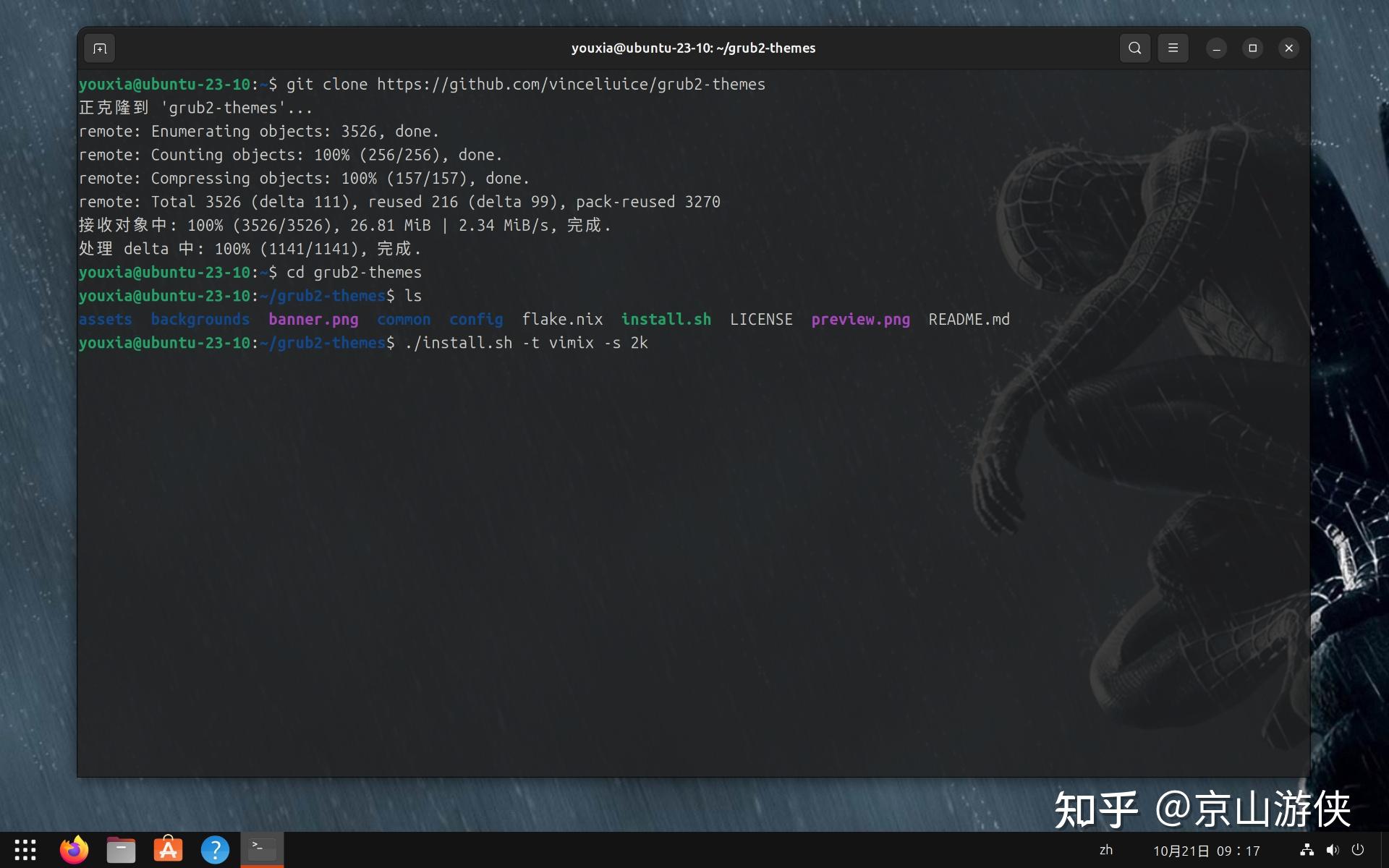Screen dimensions: 1389x868
Task: Click the youxia@ubuntu-23-10 title bar text
Action: [692, 48]
